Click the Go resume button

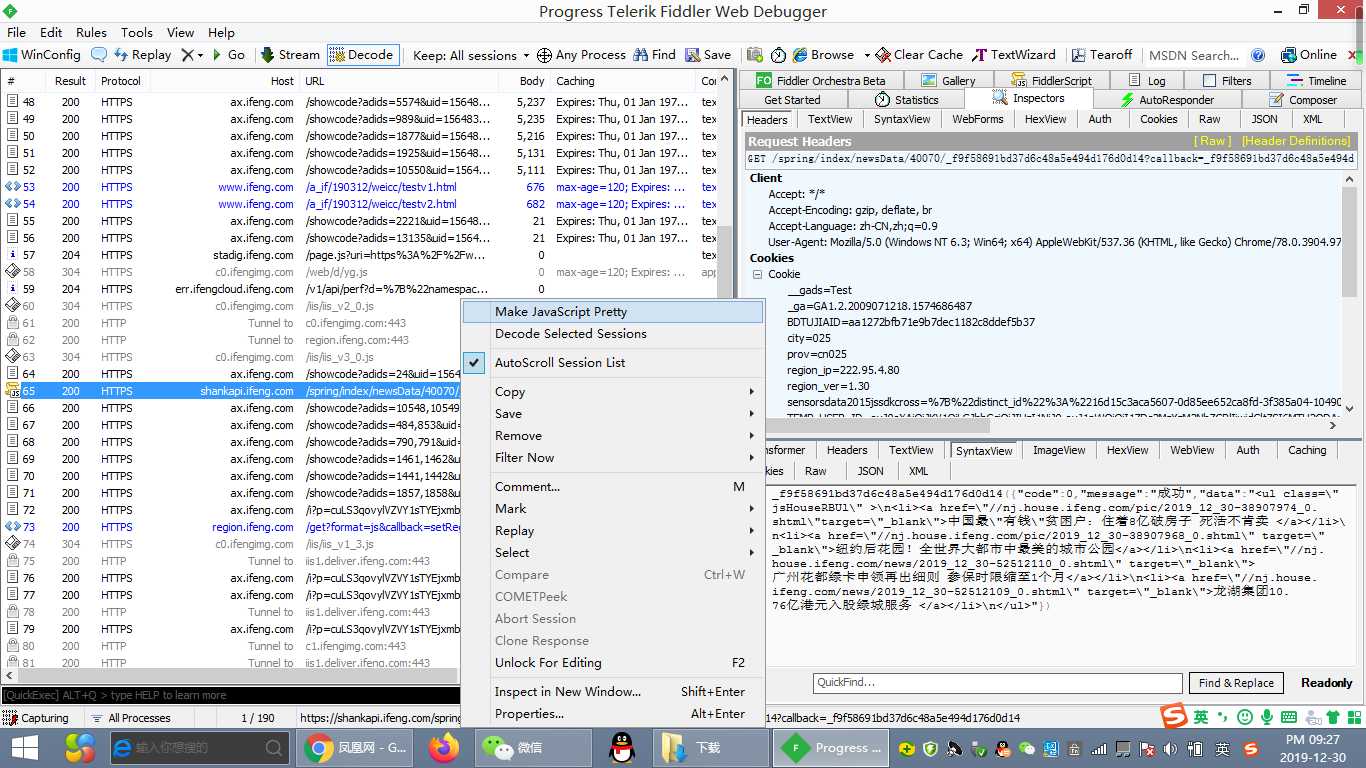coord(228,55)
